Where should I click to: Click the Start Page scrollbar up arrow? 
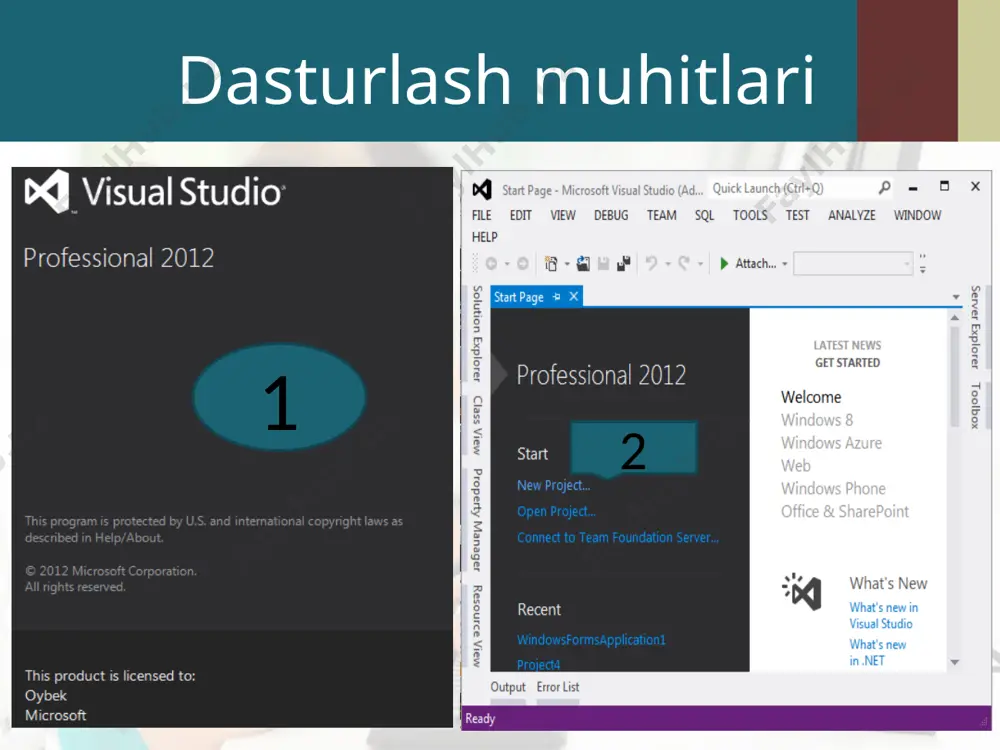tap(955, 317)
